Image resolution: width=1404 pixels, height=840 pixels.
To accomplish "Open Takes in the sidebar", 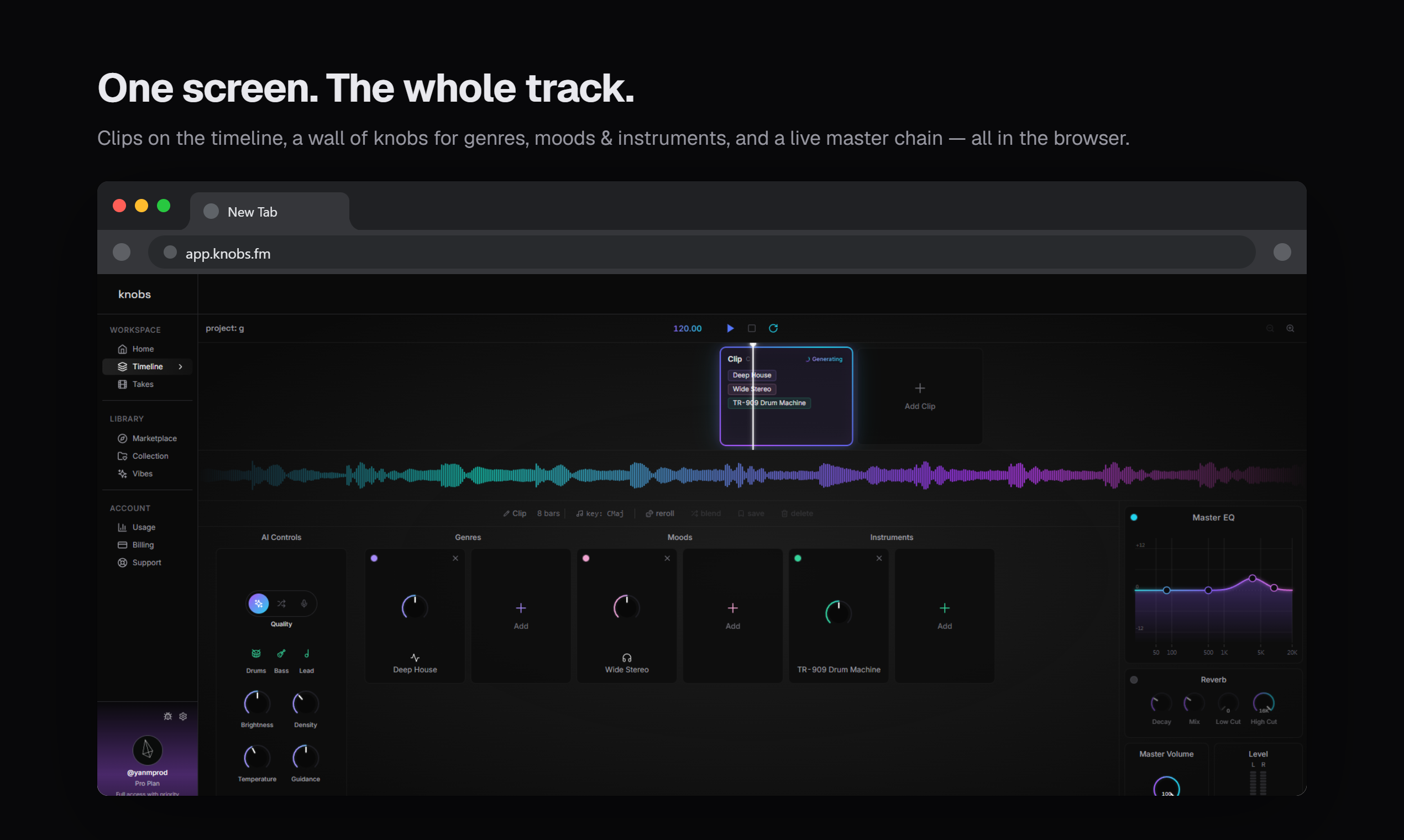I will 147,384.
